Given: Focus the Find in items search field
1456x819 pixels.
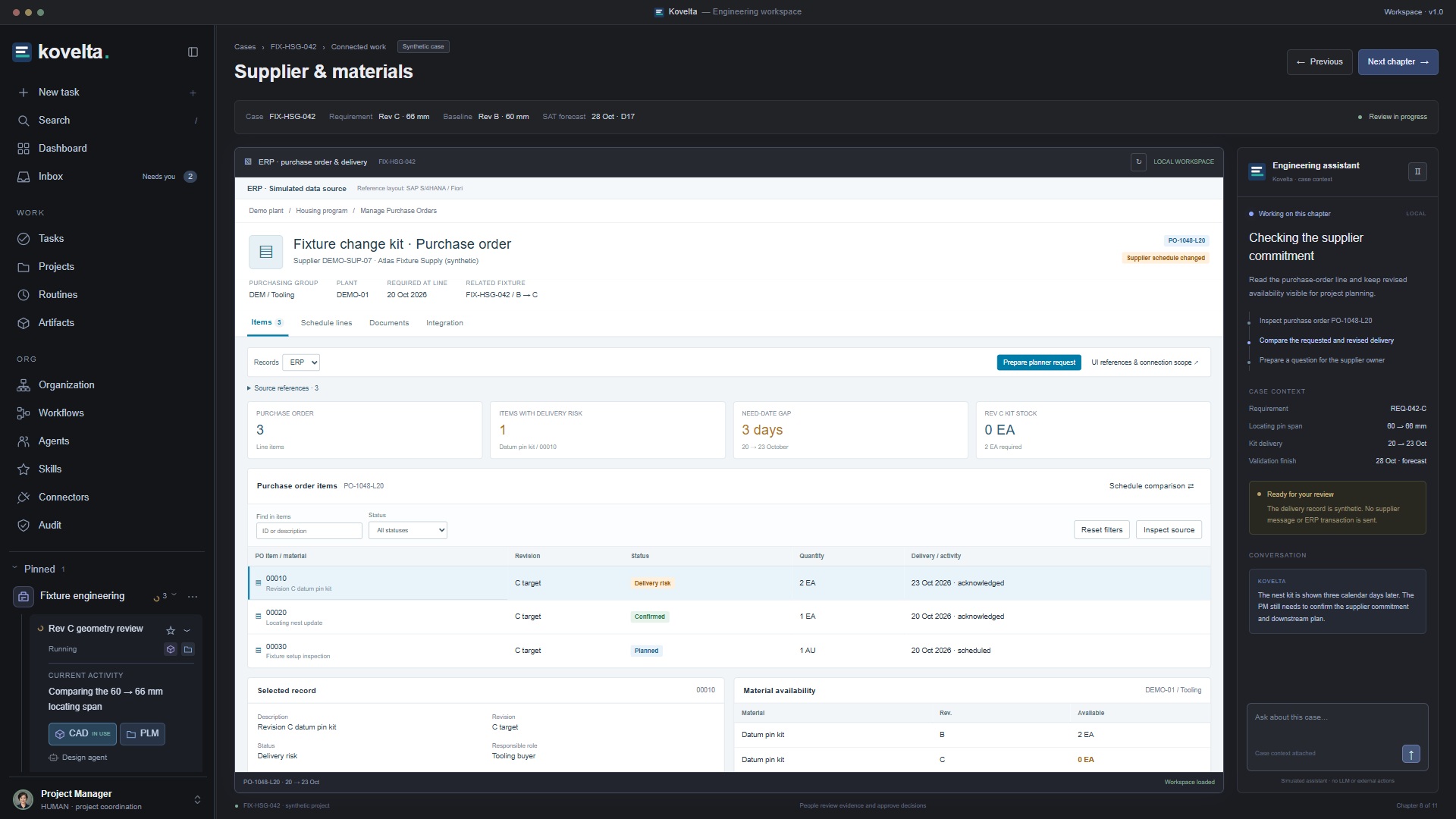Looking at the screenshot, I should point(309,531).
